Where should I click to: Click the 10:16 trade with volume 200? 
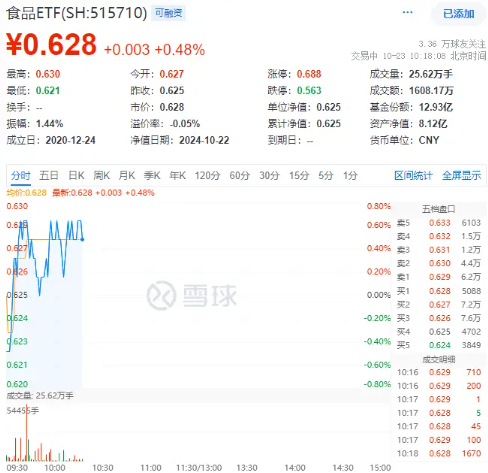tap(439, 386)
